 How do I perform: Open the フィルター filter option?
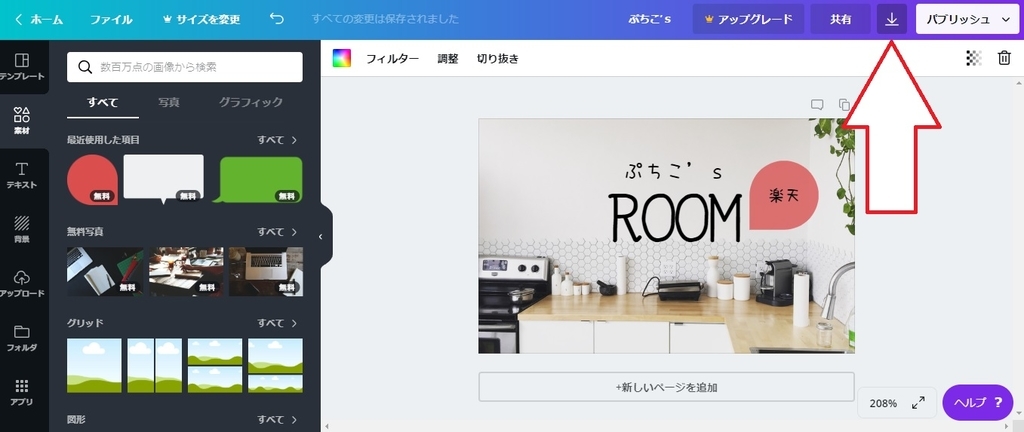pyautogui.click(x=392, y=59)
